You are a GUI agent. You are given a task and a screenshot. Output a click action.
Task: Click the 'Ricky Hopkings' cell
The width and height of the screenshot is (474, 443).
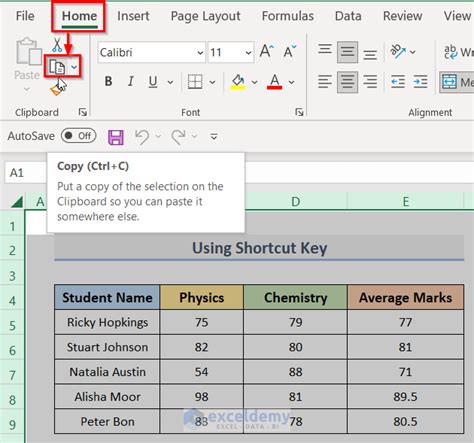pos(107,322)
